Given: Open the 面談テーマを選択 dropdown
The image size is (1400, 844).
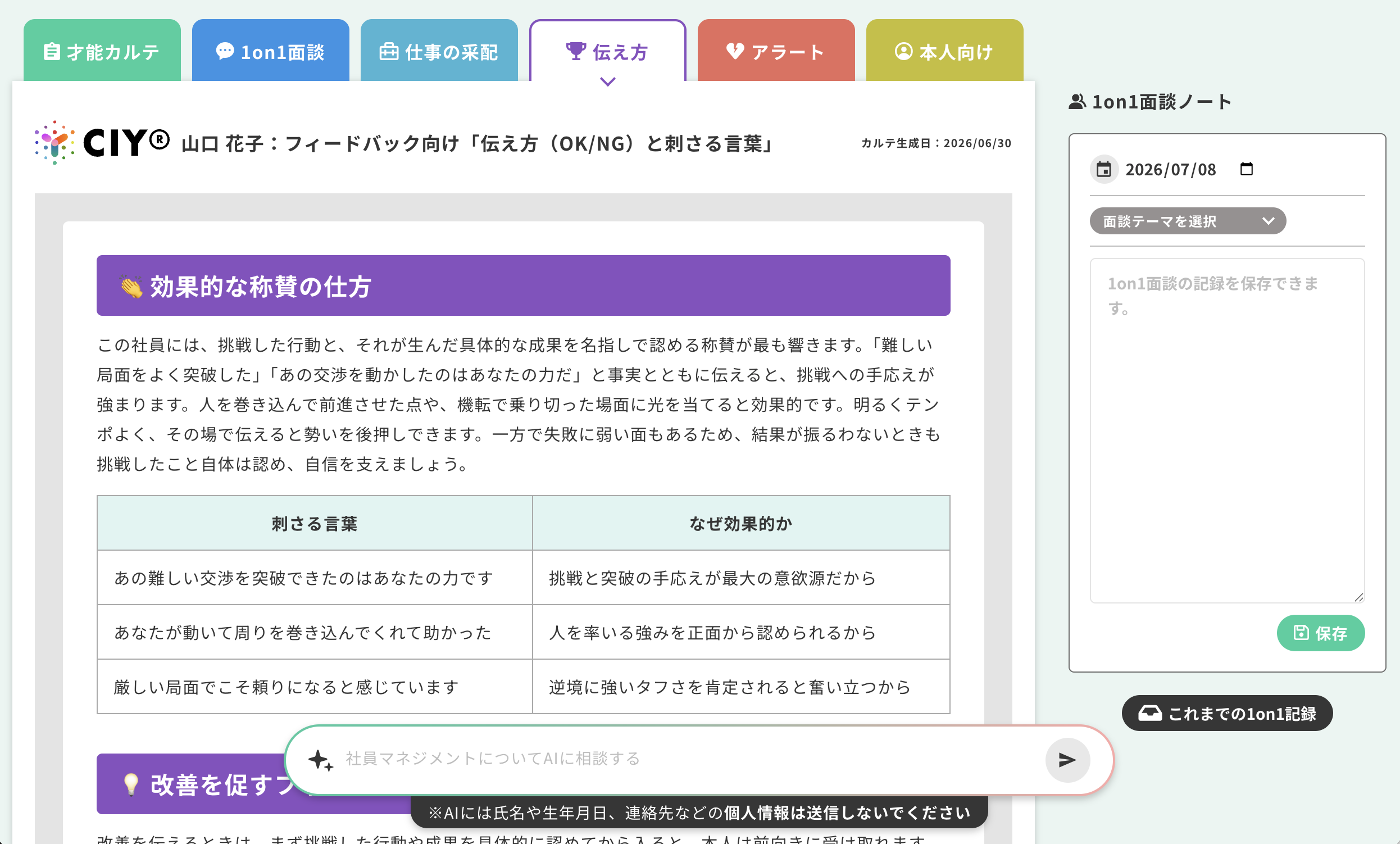Looking at the screenshot, I should [x=1188, y=221].
